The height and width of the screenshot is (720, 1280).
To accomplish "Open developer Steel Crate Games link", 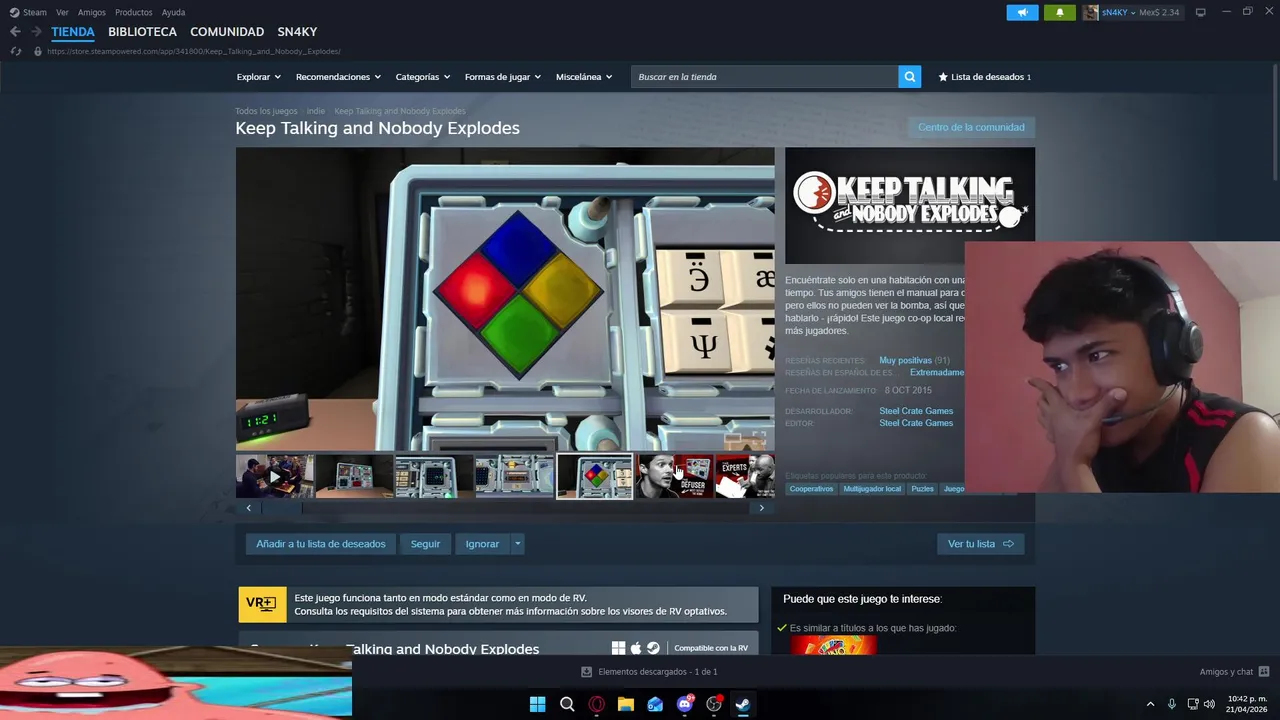I will tap(916, 411).
